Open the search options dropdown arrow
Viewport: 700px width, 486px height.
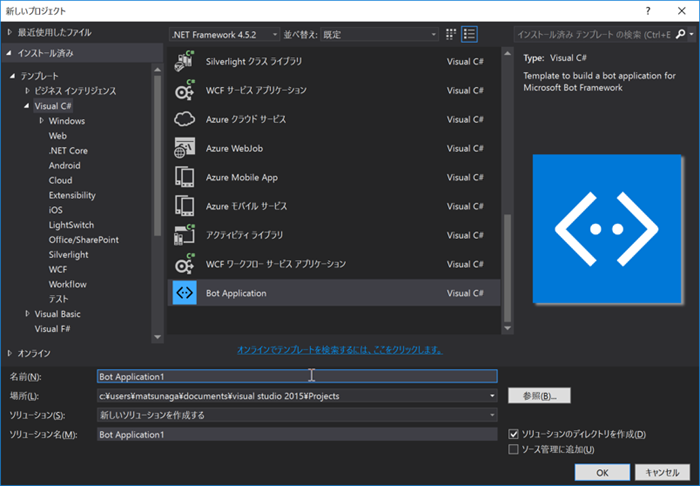tap(692, 34)
